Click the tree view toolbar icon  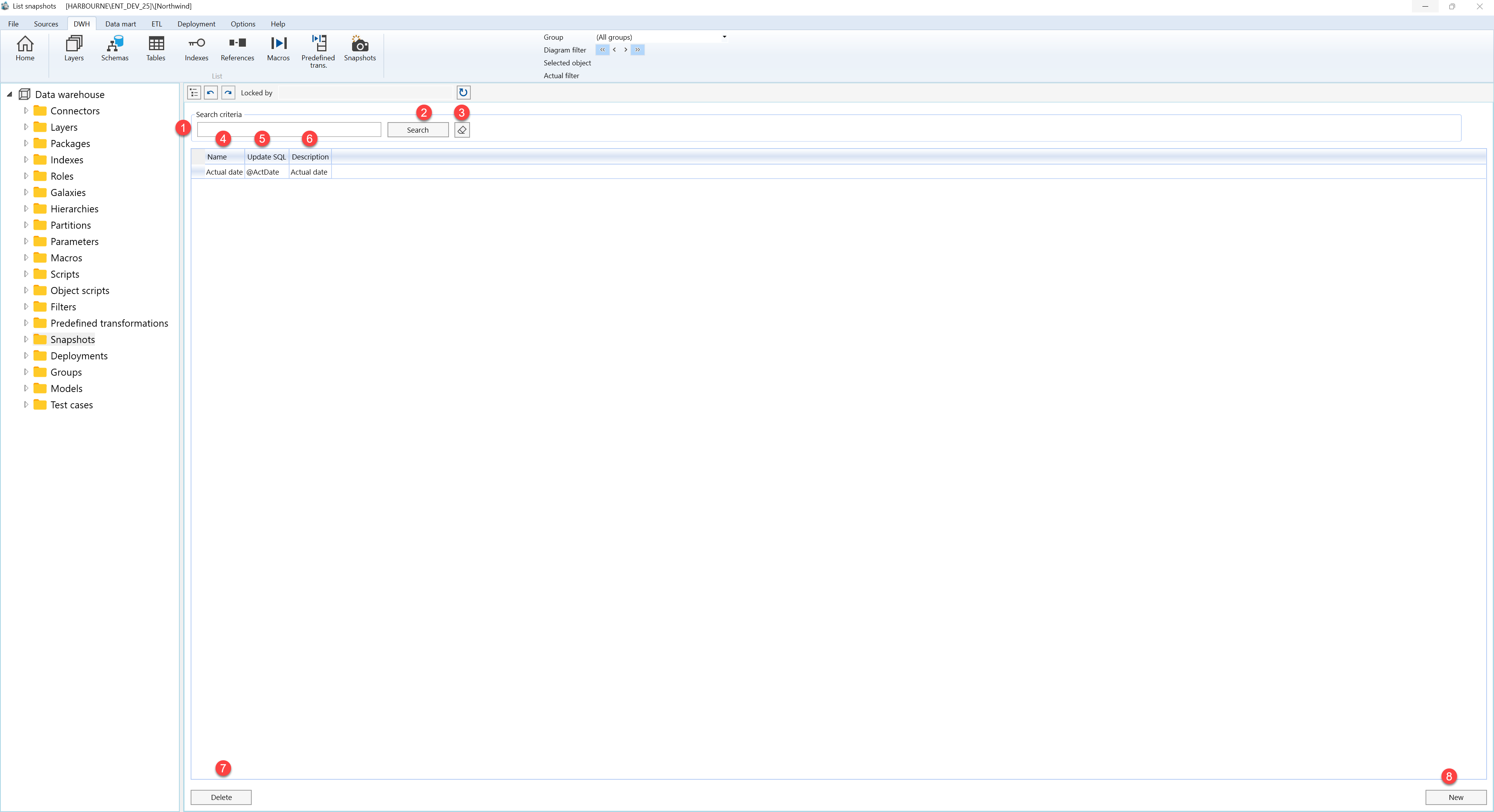click(194, 93)
